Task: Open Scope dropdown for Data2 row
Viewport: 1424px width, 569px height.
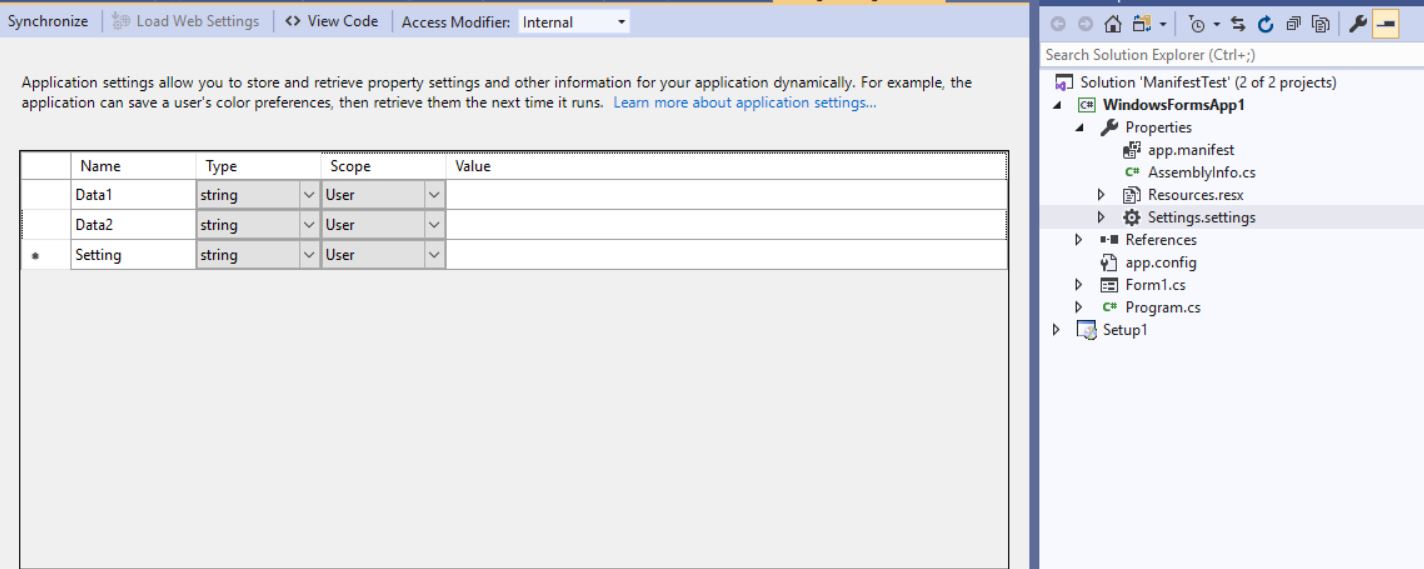Action: coord(433,225)
